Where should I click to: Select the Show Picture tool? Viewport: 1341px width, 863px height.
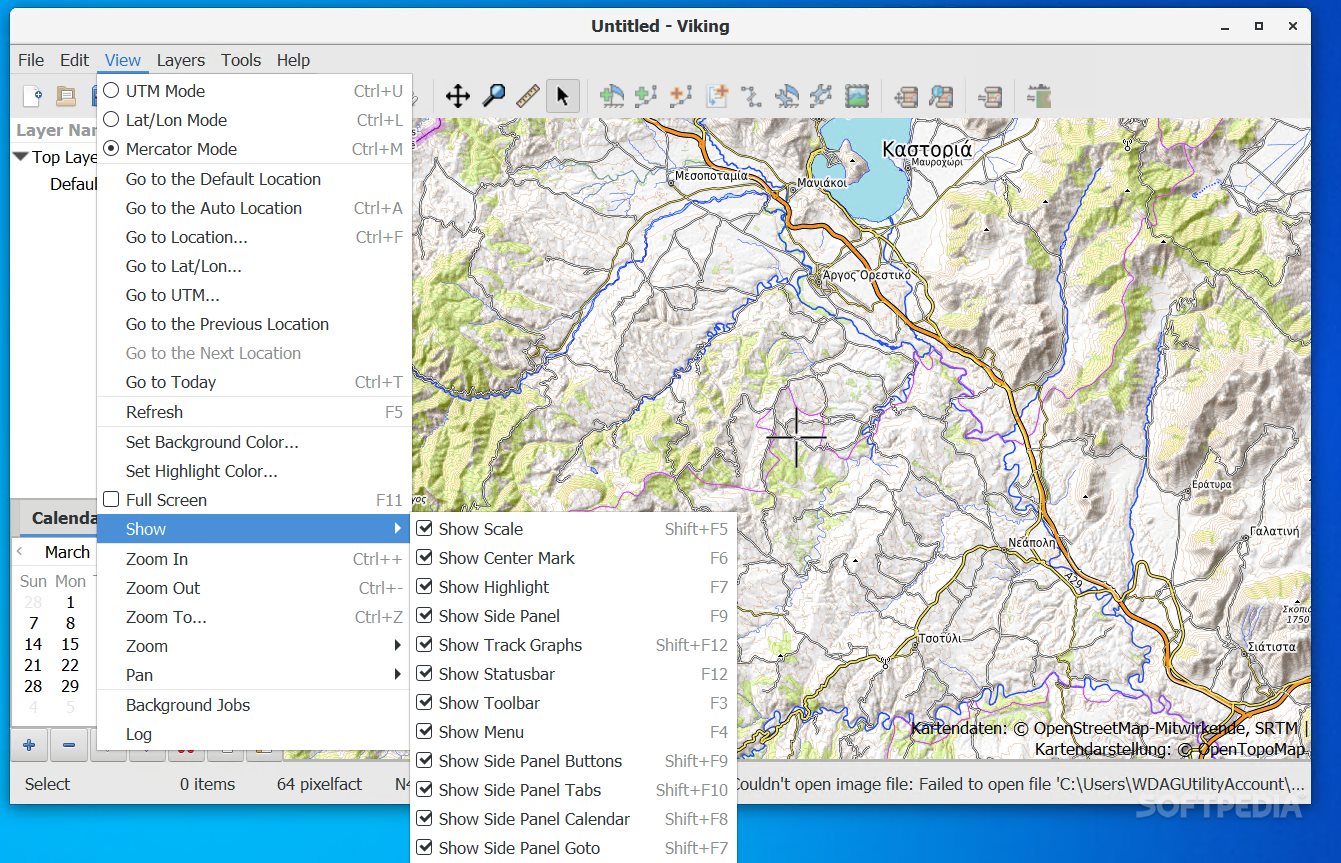(856, 96)
